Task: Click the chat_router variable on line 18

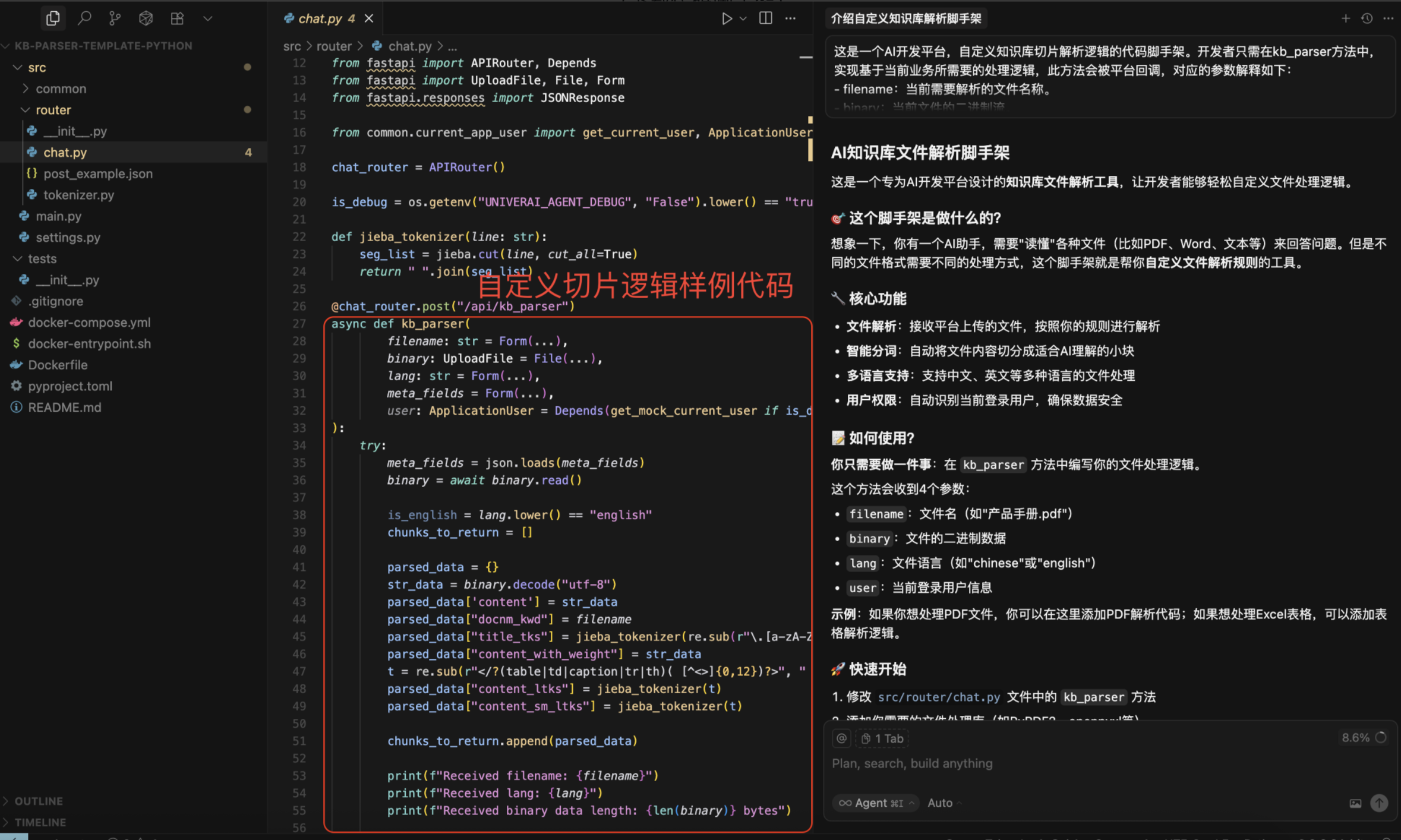Action: (370, 168)
